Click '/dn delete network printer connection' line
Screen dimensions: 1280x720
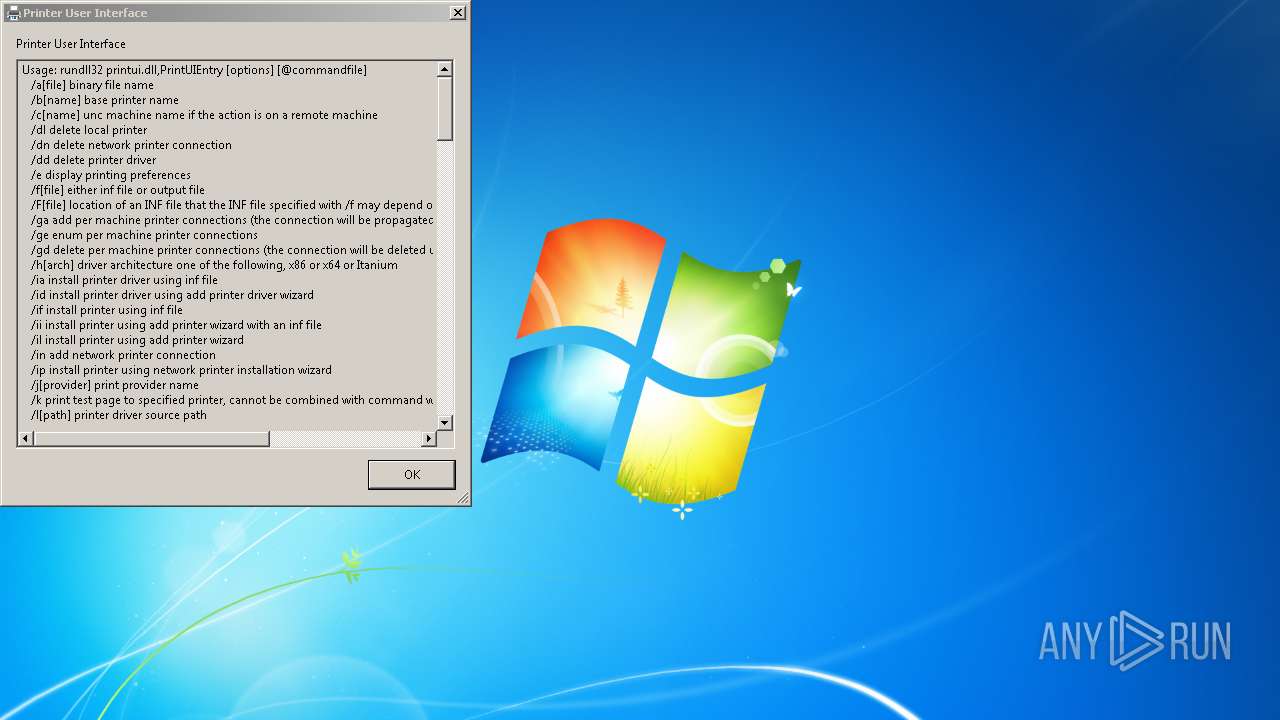click(x=131, y=145)
